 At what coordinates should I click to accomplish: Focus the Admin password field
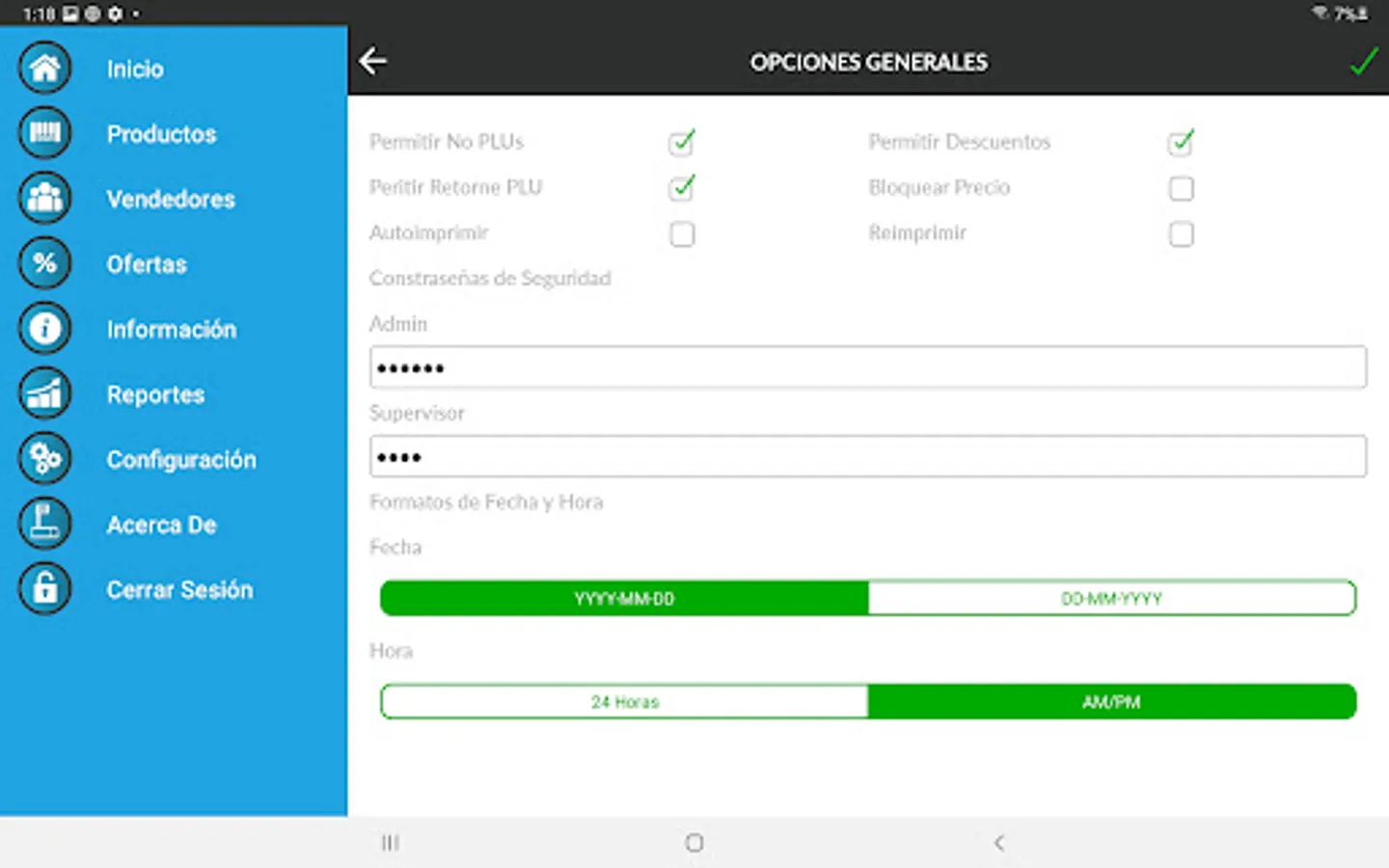click(868, 367)
